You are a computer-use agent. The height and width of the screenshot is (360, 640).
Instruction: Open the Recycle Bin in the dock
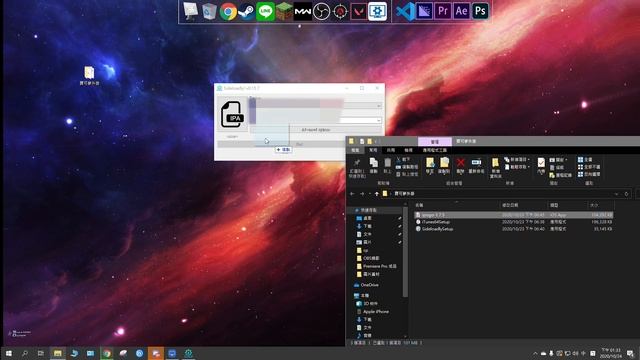point(209,11)
